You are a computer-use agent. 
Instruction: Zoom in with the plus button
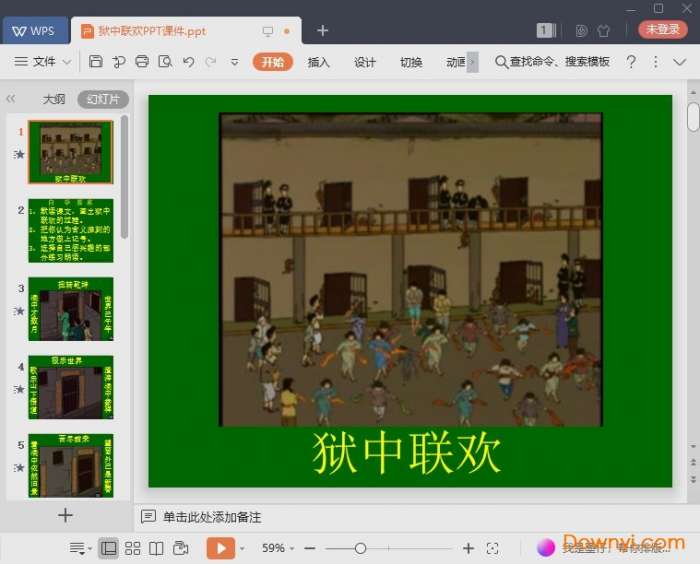tap(468, 548)
